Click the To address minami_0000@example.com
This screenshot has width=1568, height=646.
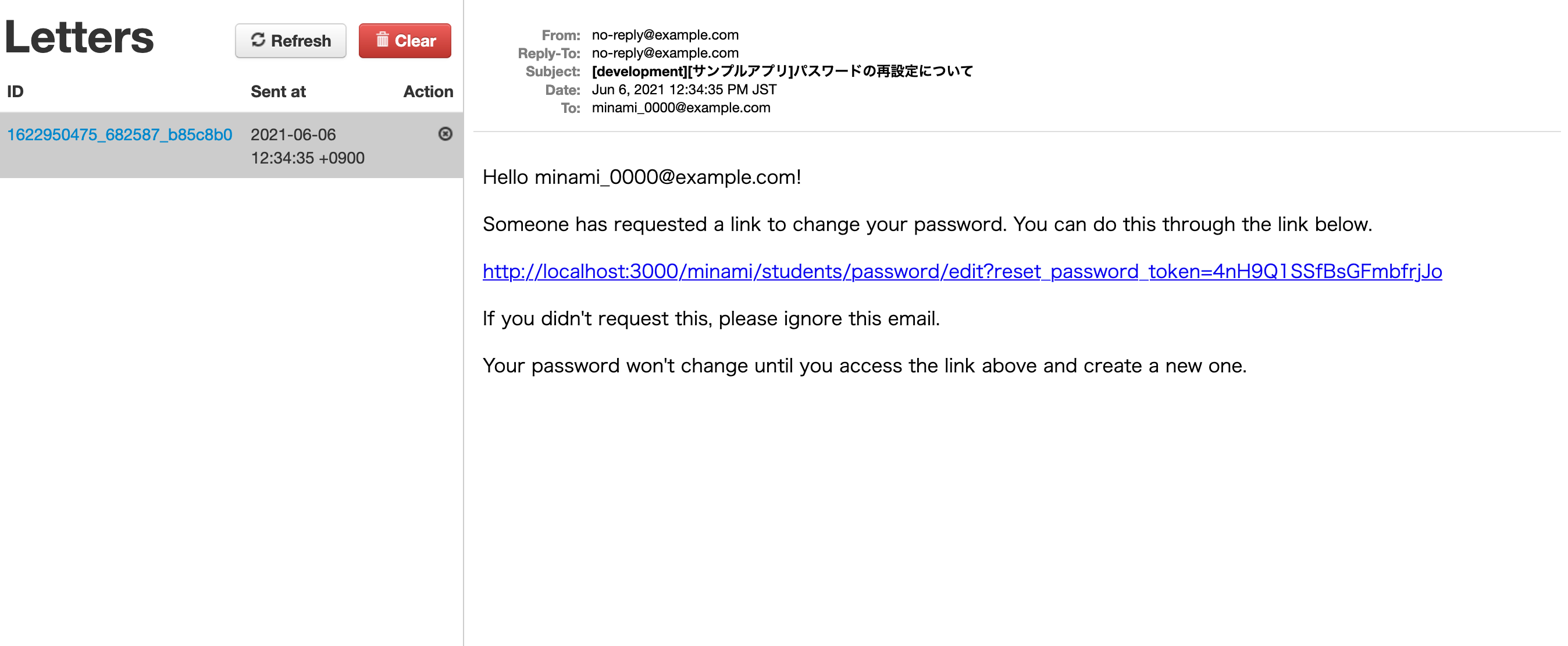tap(680, 108)
